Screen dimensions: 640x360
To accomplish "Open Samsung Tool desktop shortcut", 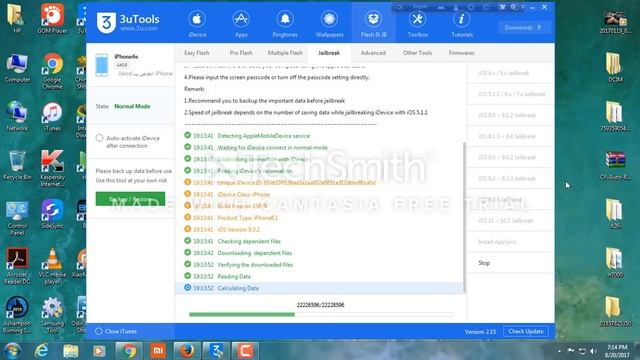I will 52,315.
